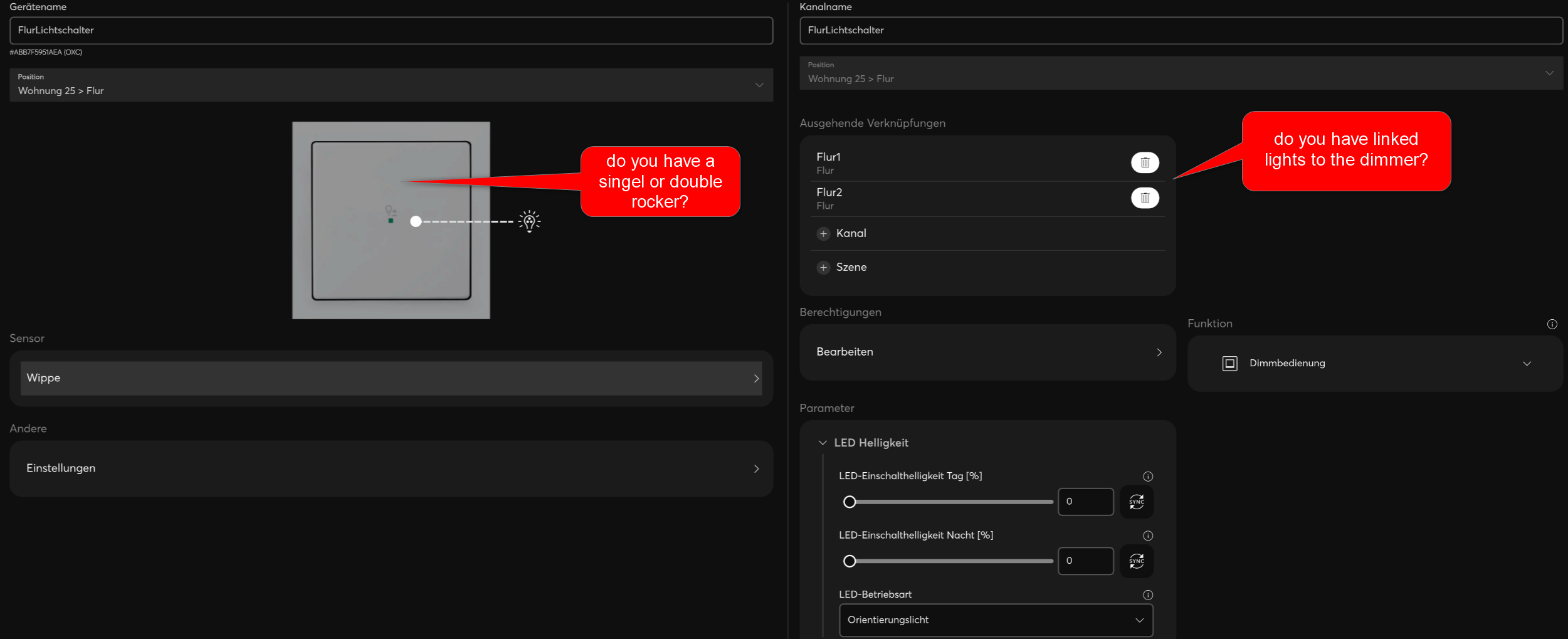Sync the LED-Einschalthelligkeit Tag value

click(x=1136, y=502)
